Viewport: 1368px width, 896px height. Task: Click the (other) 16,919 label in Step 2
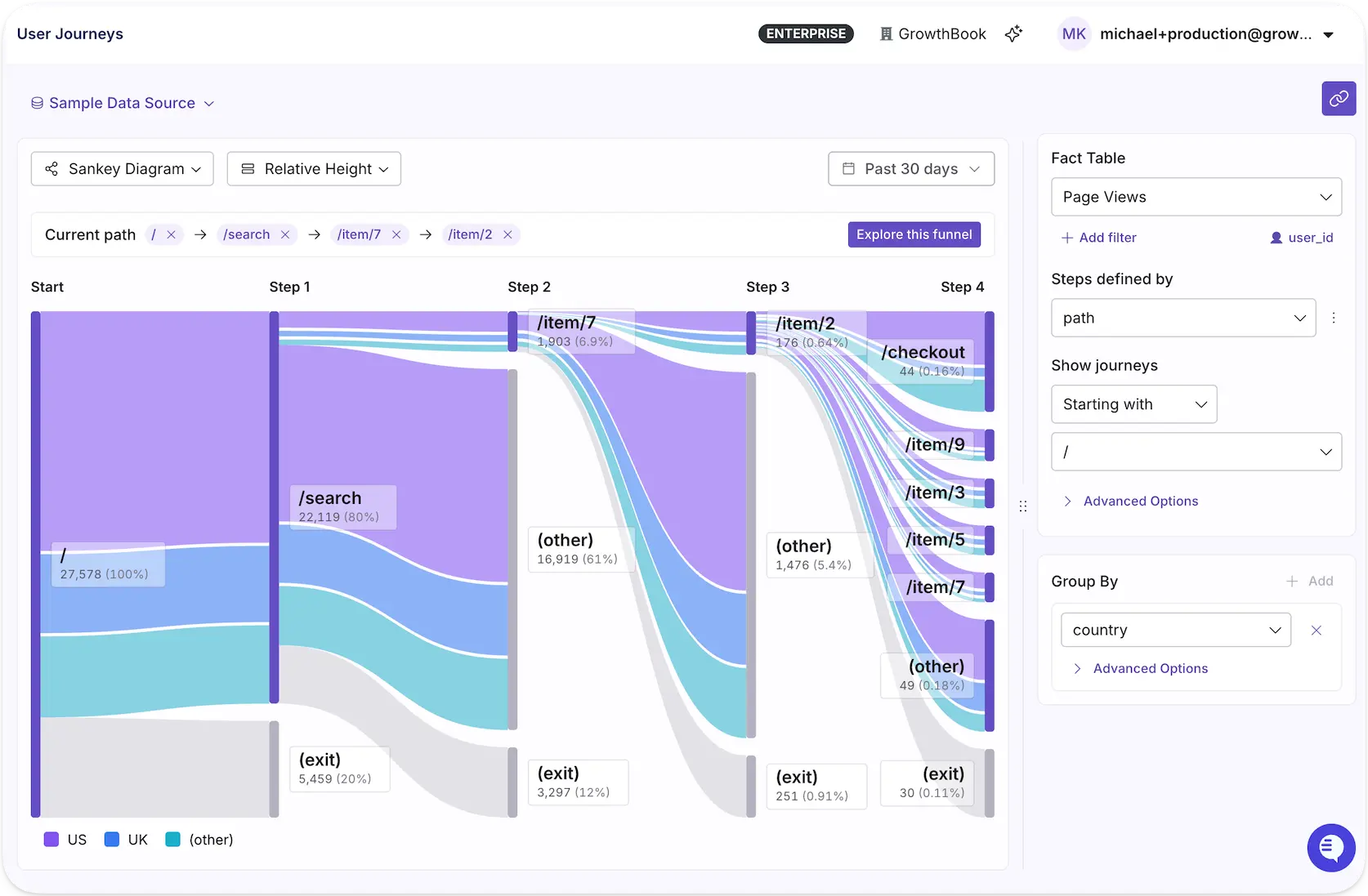[x=581, y=549]
